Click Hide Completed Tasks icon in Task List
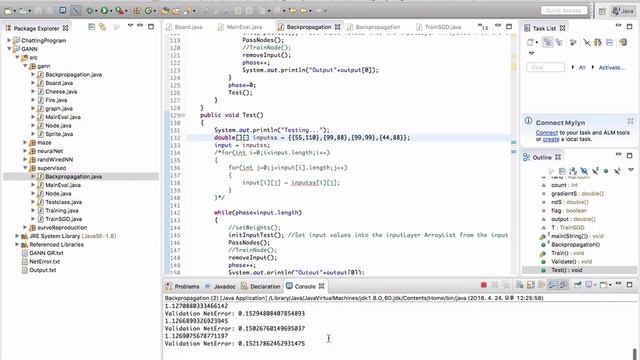The height and width of the screenshot is (360, 640). click(x=587, y=42)
